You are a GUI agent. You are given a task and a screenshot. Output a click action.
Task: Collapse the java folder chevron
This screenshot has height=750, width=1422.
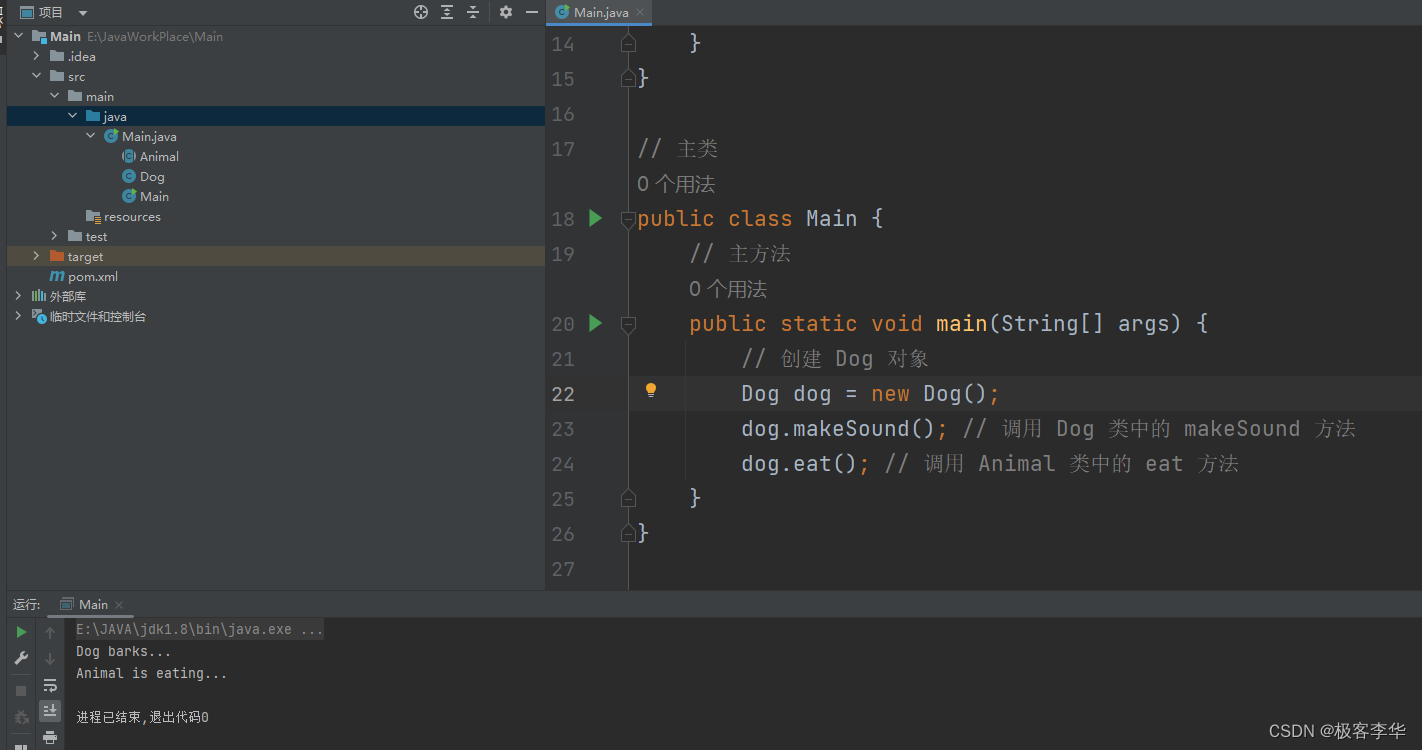click(x=73, y=116)
